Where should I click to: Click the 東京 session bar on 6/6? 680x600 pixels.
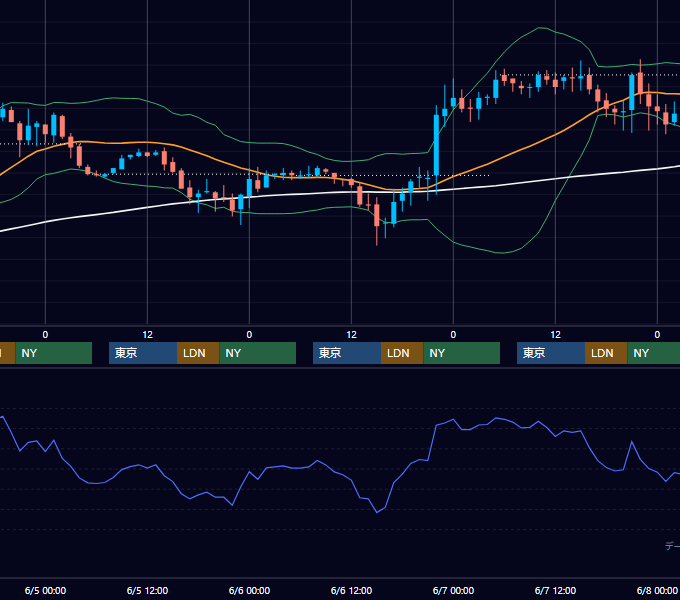347,353
